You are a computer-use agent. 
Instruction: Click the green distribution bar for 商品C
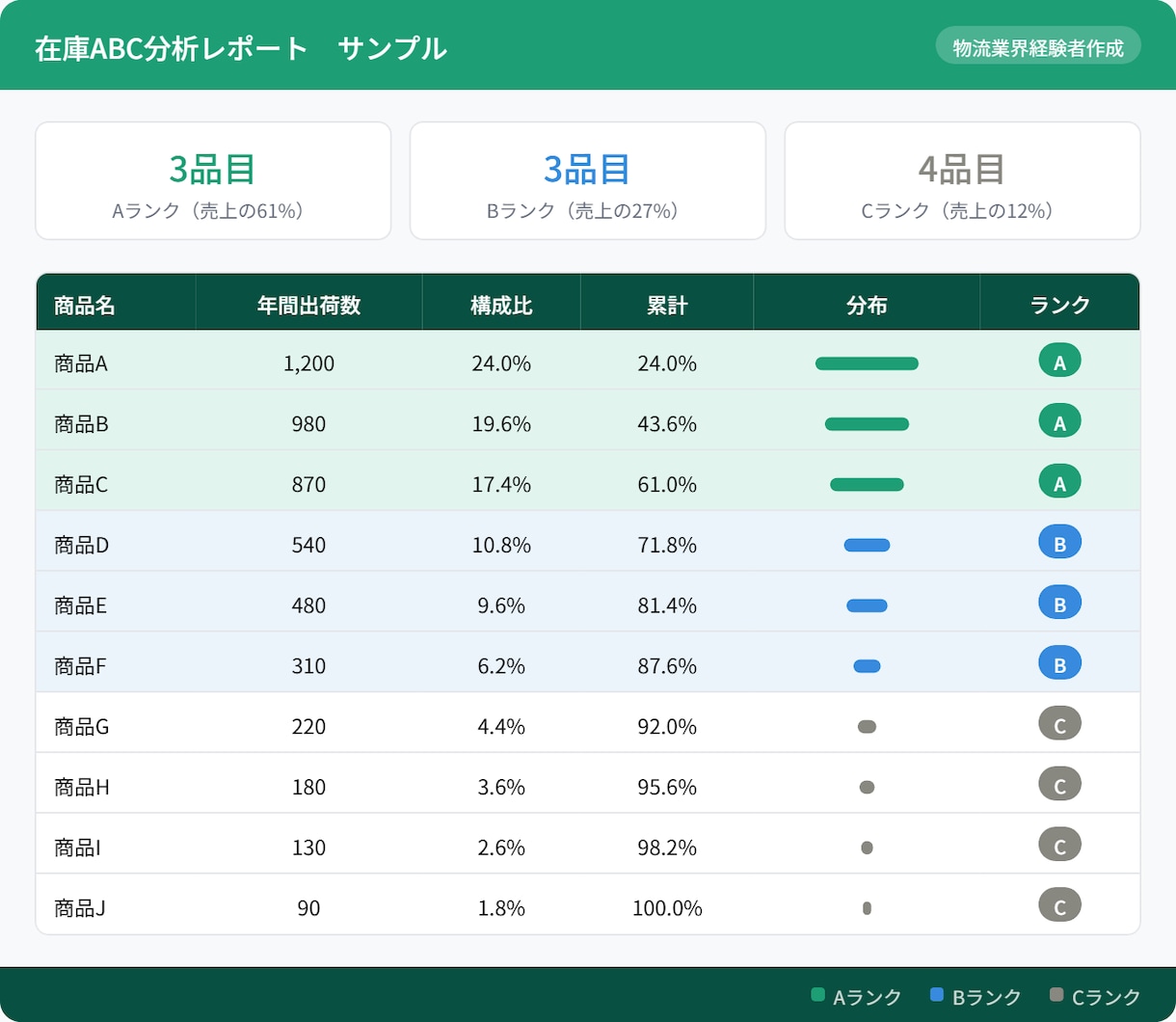867,485
